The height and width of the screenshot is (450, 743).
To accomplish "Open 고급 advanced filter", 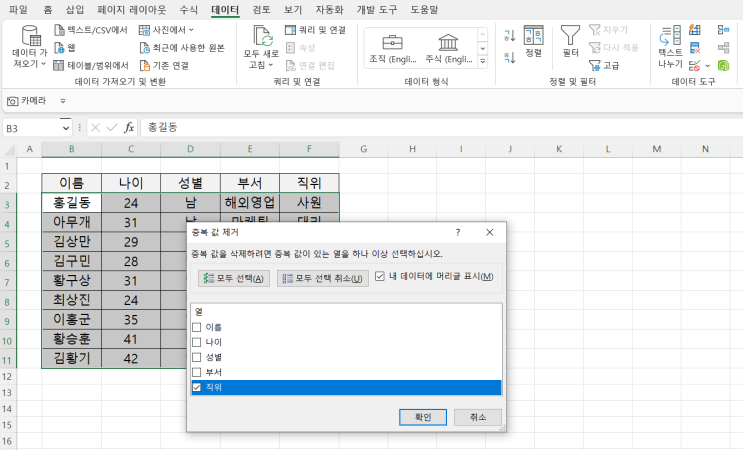I will coord(604,65).
